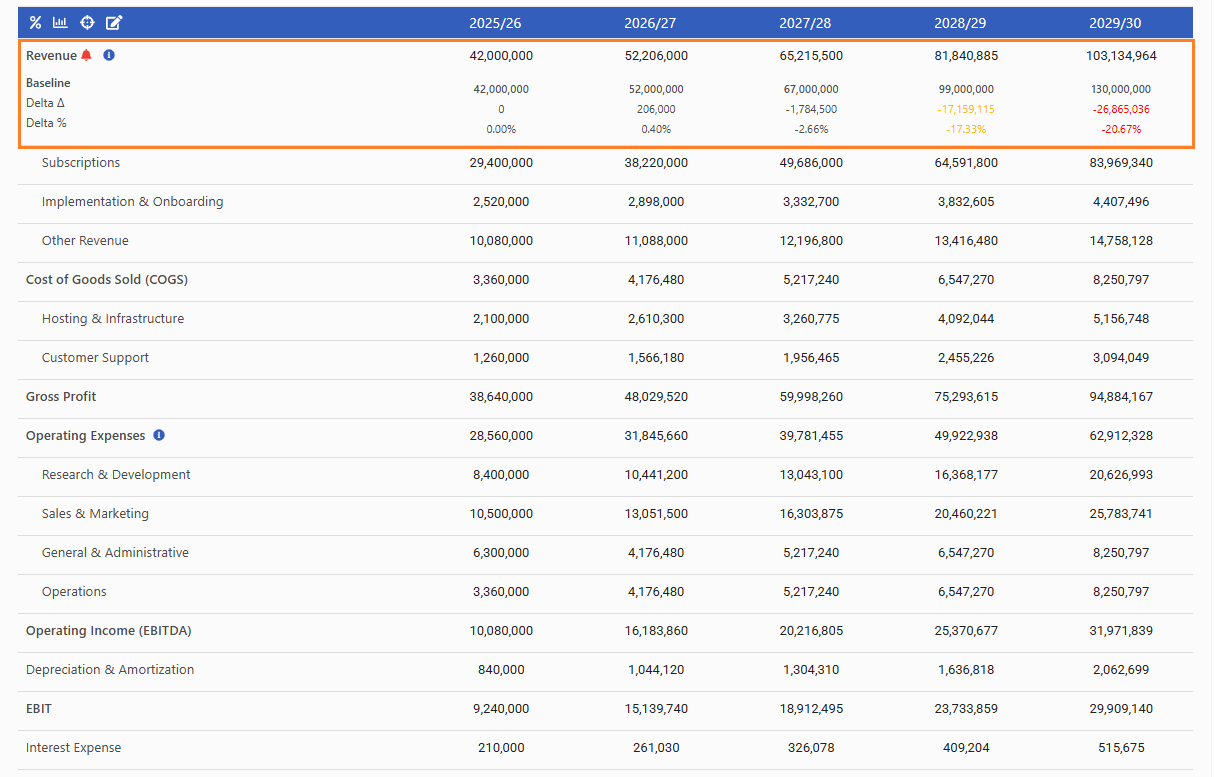1228x777 pixels.
Task: Collapse the Operating Expenses row label
Action: (85, 436)
